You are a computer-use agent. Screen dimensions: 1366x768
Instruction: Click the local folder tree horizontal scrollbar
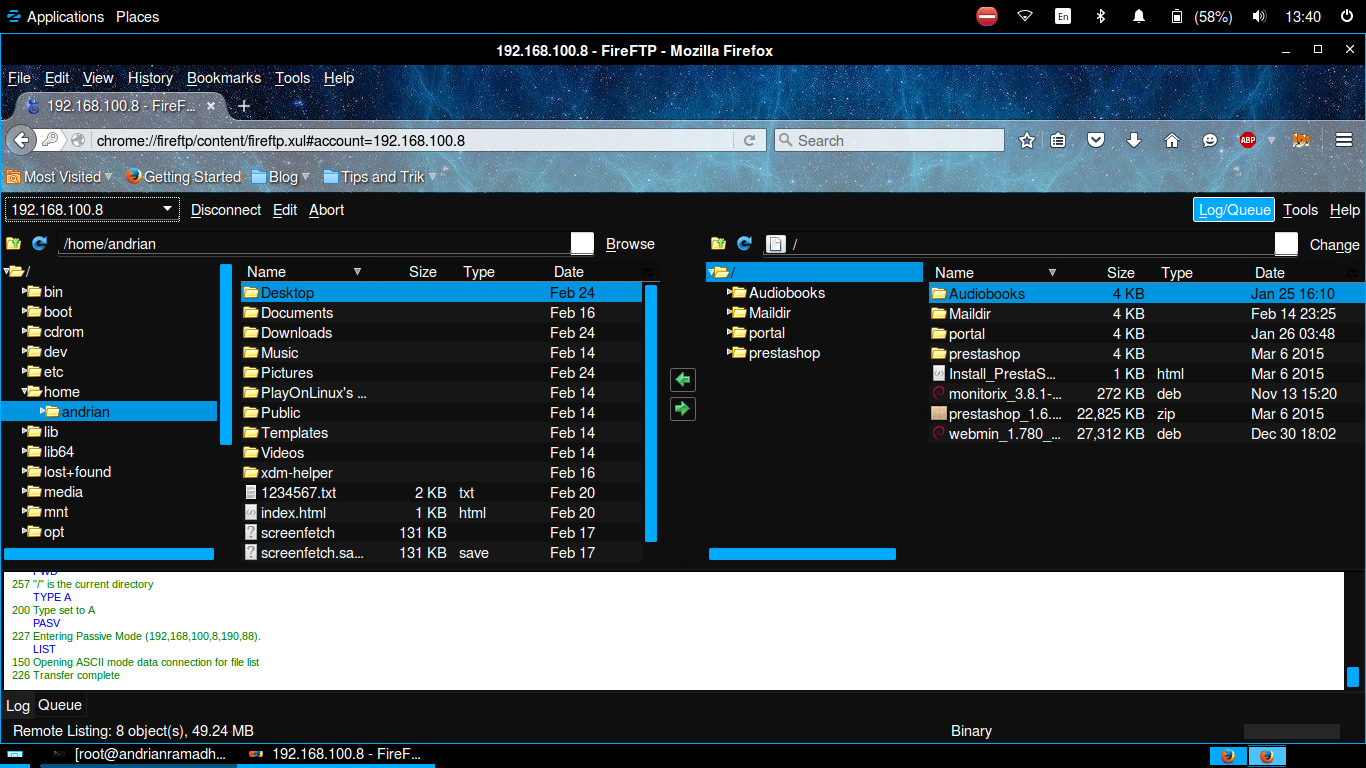(x=109, y=554)
